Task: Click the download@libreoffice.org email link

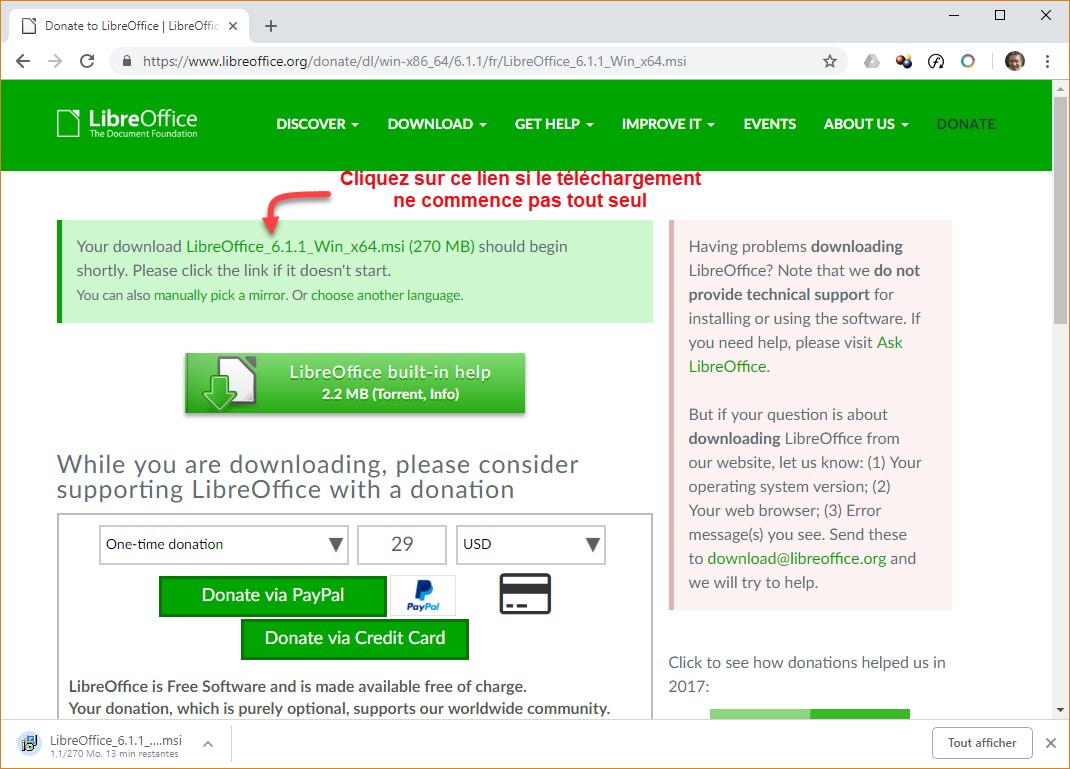Action: 796,559
